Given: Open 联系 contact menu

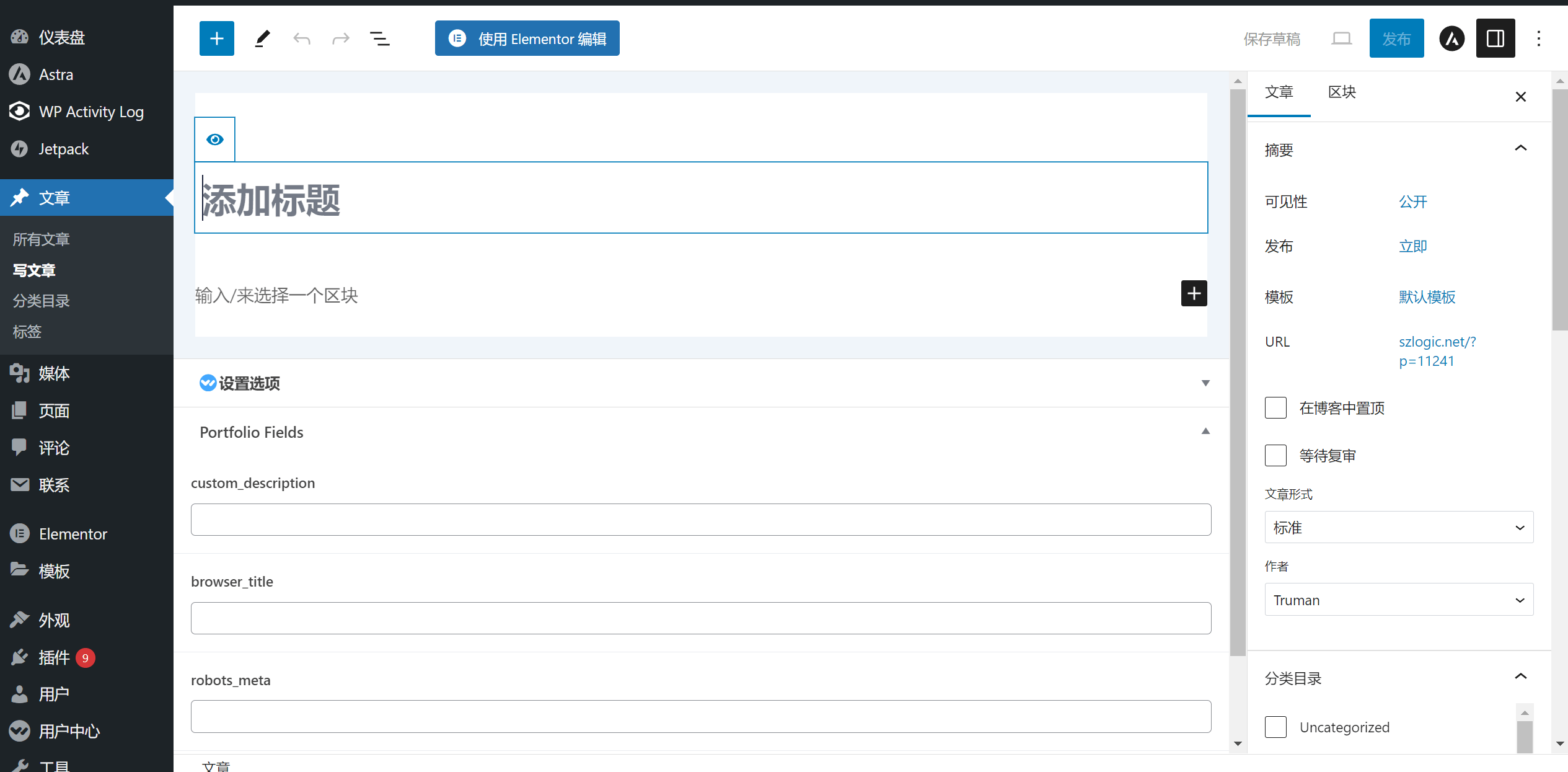Looking at the screenshot, I should pos(87,485).
